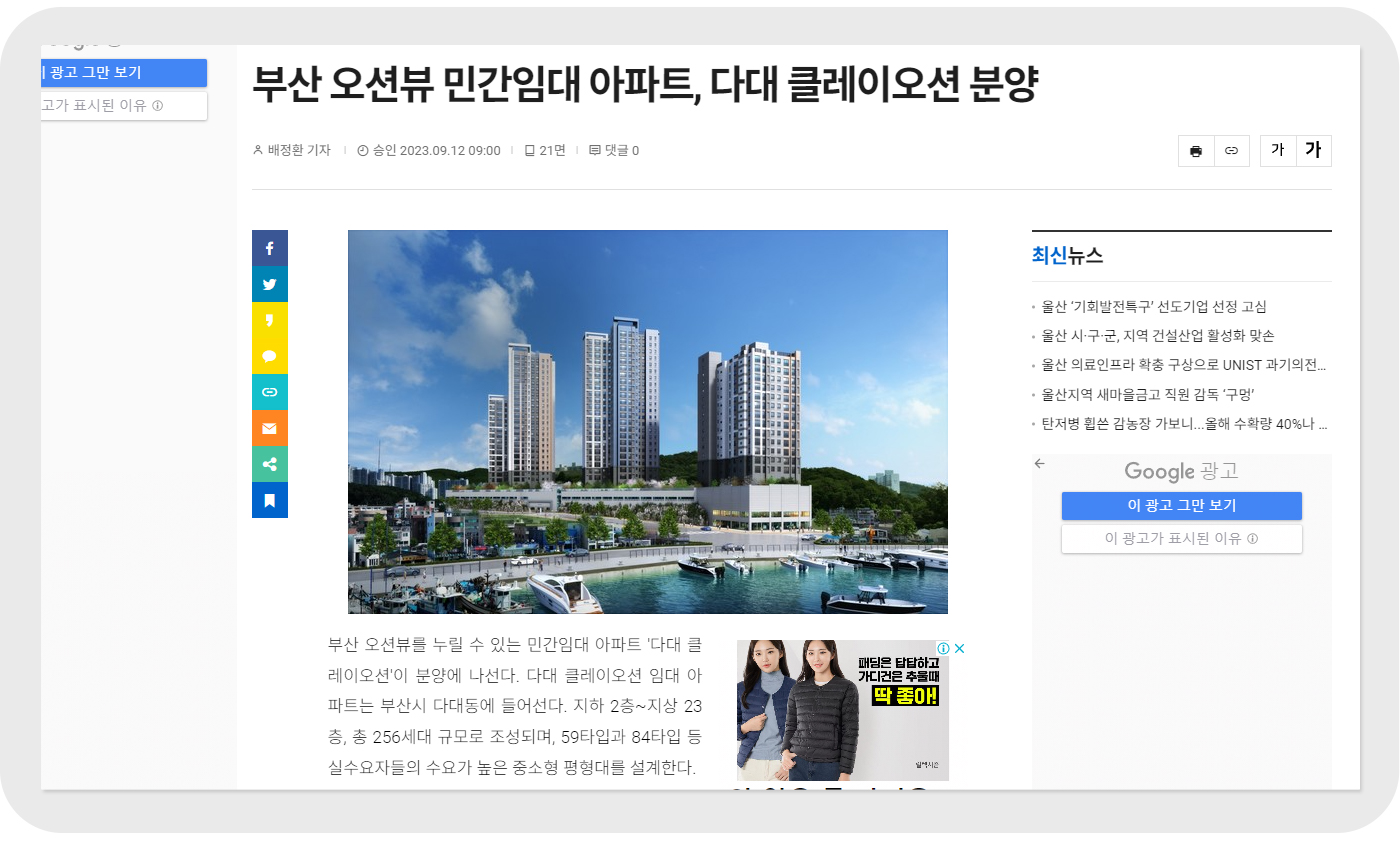The width and height of the screenshot is (1400, 845).
Task: Click '이 광고가 표시된 이유' in right ad panel
Action: [1182, 539]
